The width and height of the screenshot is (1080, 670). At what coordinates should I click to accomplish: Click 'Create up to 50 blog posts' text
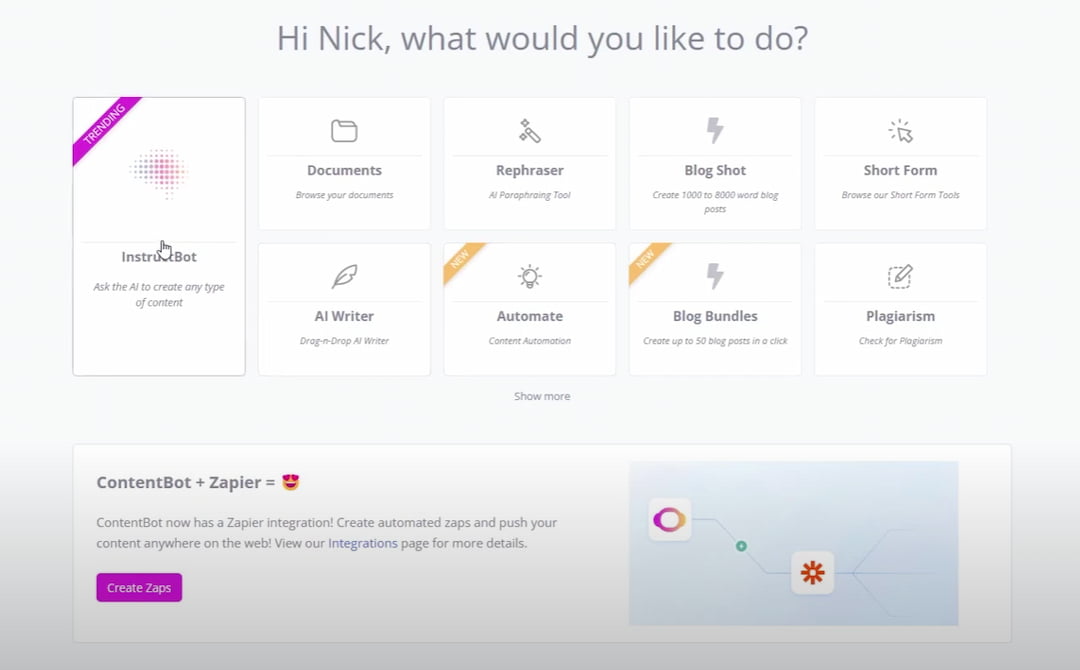tap(715, 341)
